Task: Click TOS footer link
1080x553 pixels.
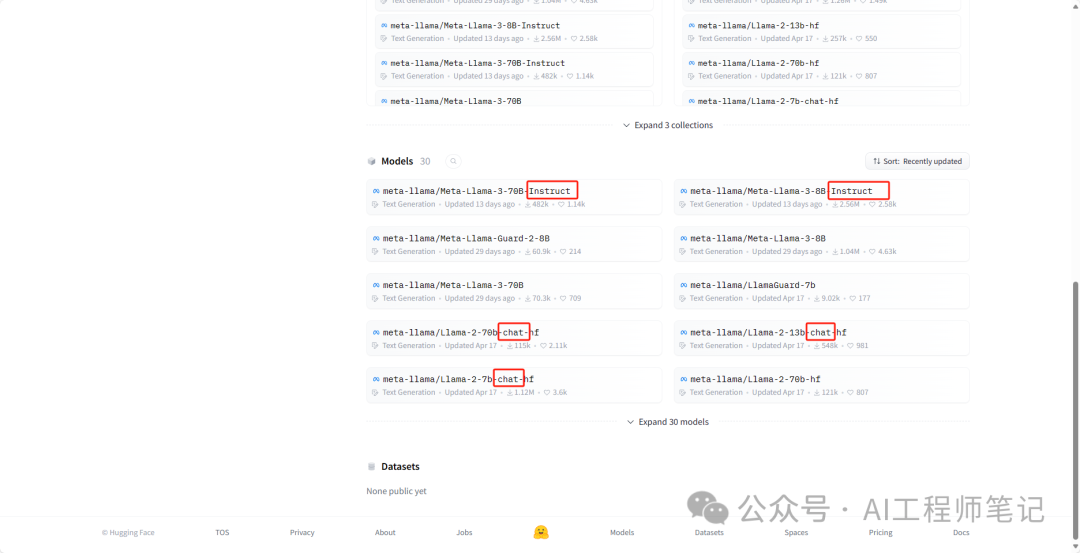Action: pyautogui.click(x=222, y=532)
